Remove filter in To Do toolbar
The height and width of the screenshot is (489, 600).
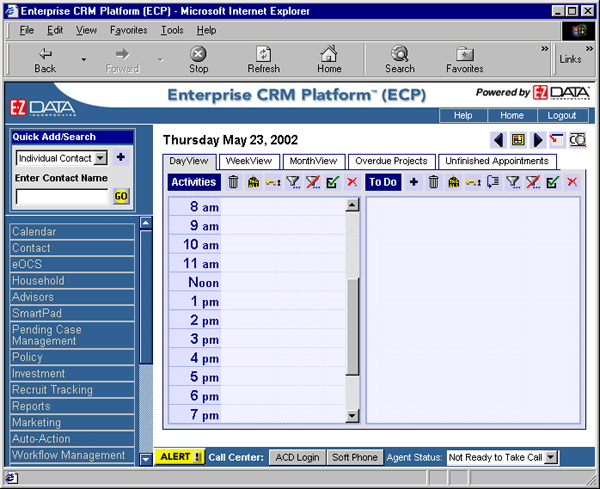[533, 182]
